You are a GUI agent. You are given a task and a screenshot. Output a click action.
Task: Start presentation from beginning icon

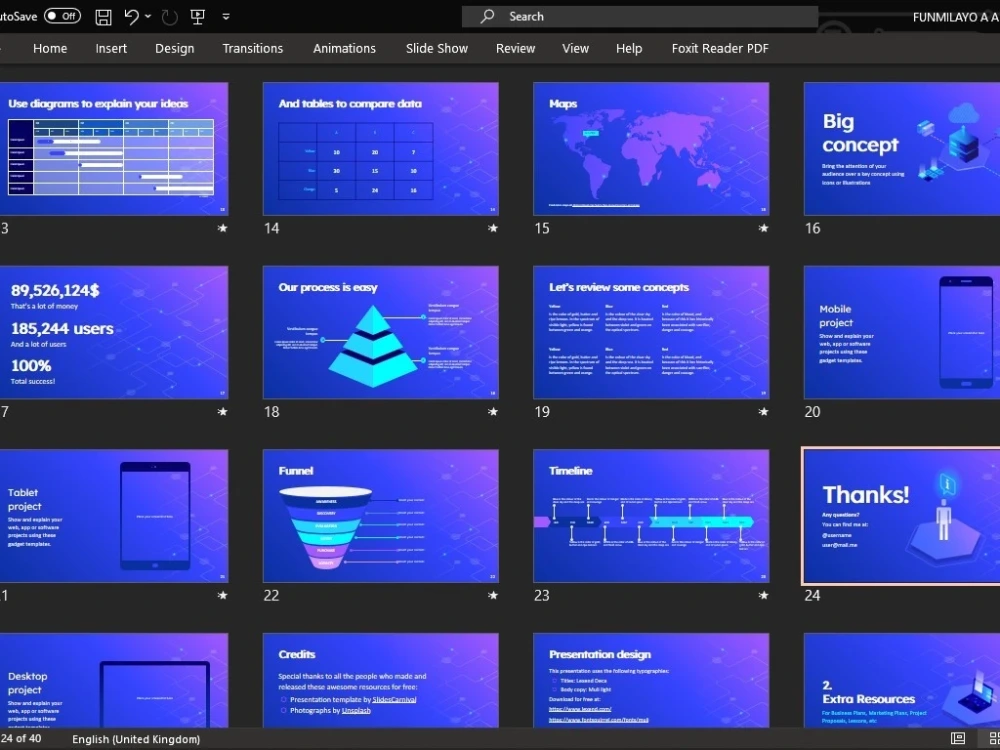pos(198,17)
